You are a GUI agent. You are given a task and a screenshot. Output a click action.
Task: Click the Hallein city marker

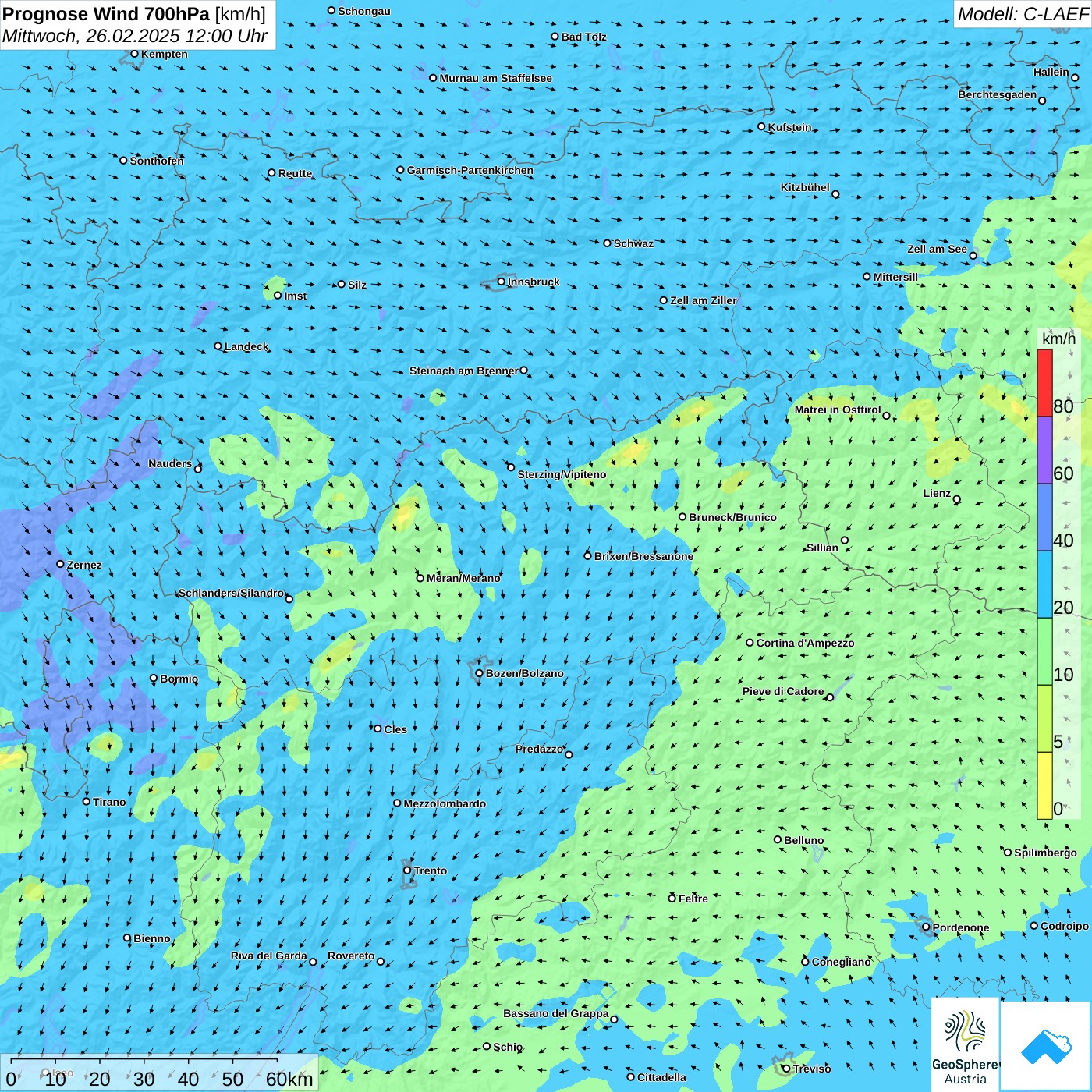pos(1075,77)
